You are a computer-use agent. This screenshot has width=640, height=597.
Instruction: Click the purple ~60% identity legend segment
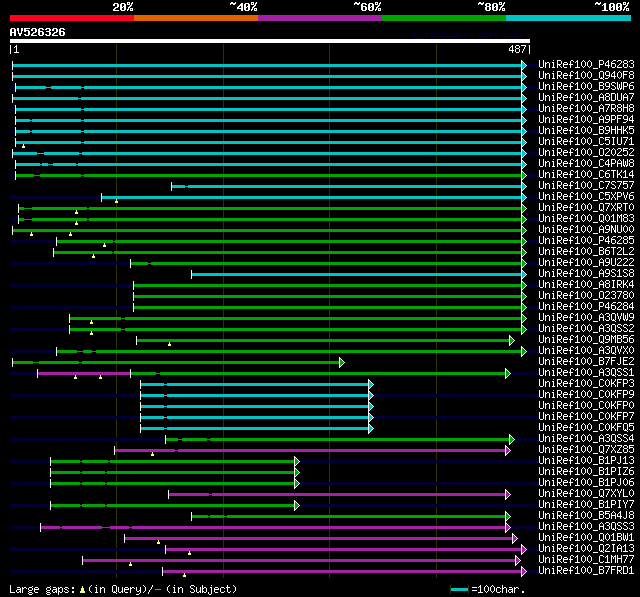click(x=320, y=18)
